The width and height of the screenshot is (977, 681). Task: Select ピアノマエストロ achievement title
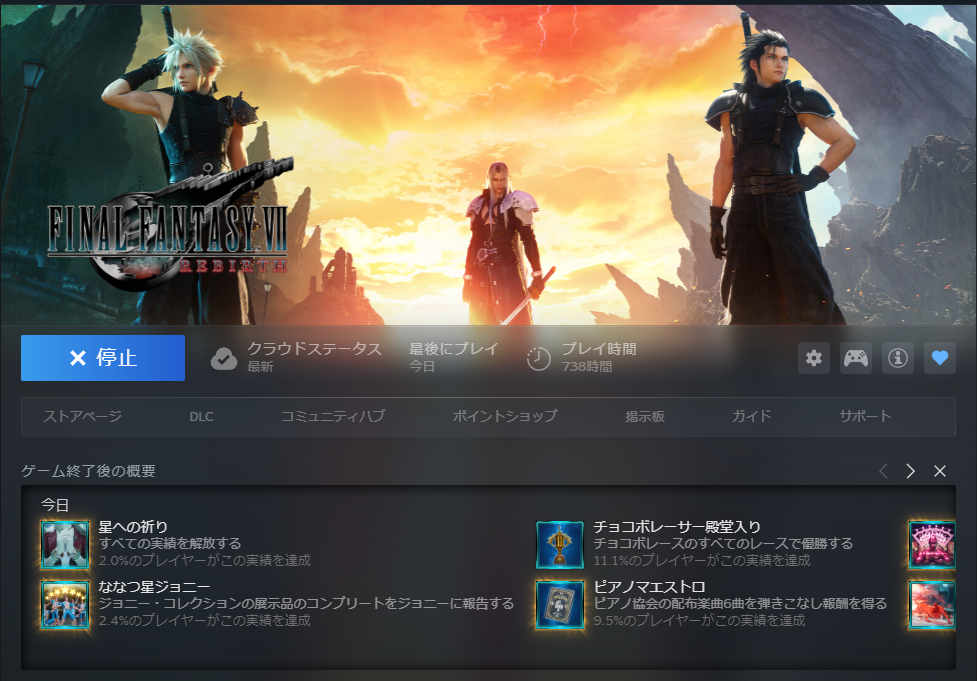point(649,587)
